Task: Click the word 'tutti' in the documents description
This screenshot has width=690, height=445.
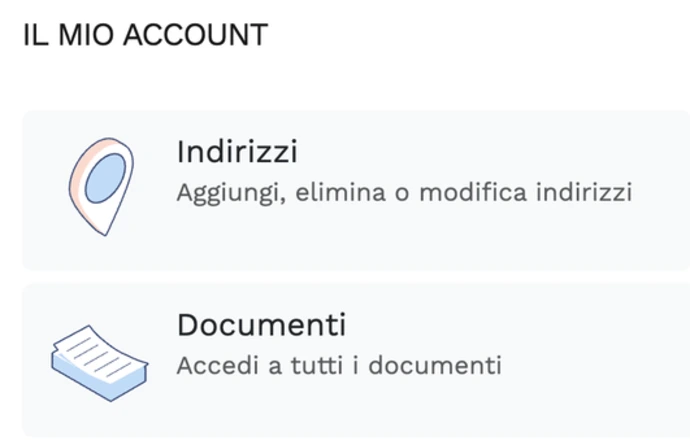Action: click(299, 364)
